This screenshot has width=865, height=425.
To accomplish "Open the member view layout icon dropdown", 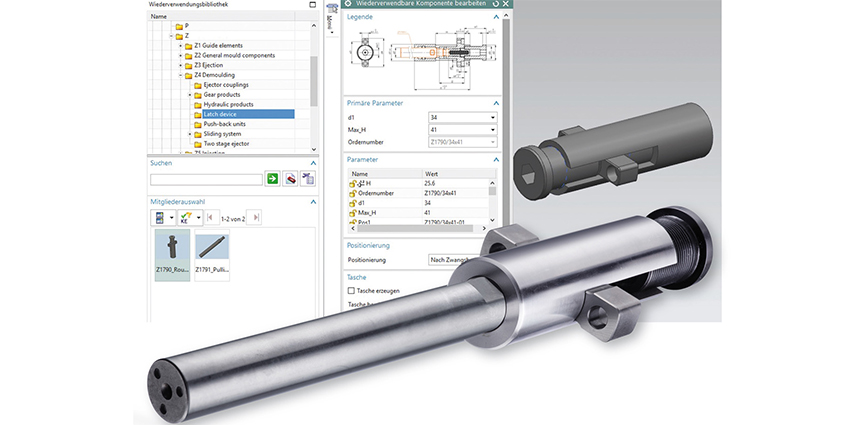I will pyautogui.click(x=171, y=217).
